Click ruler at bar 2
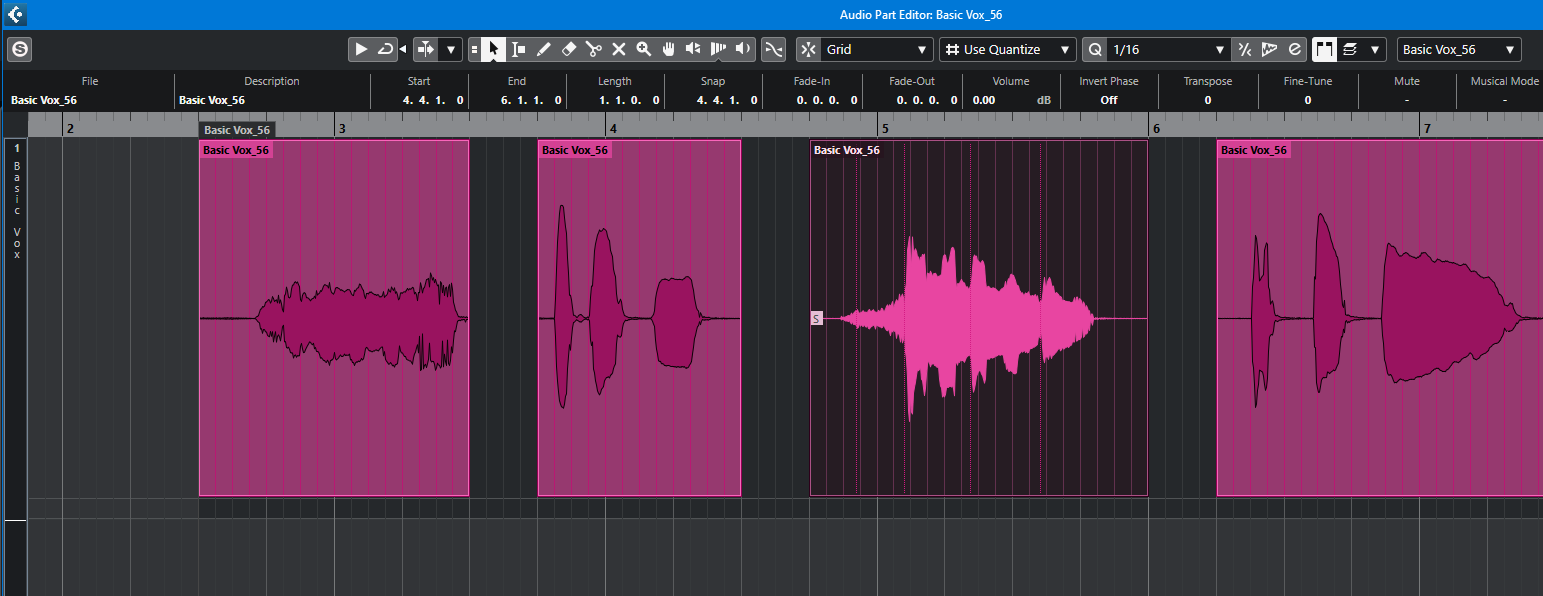The height and width of the screenshot is (596, 1543). (70, 128)
